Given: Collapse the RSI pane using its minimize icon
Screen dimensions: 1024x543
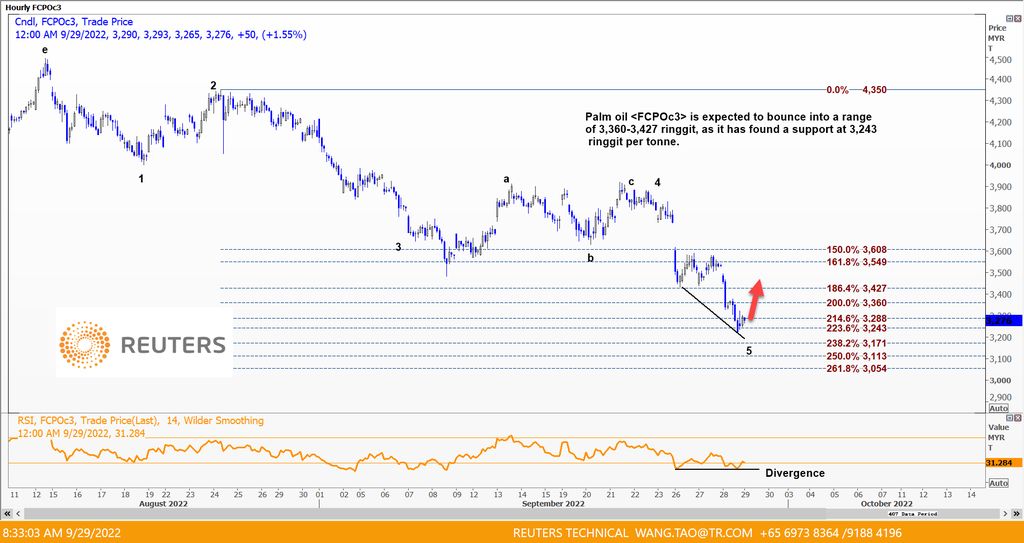Looking at the screenshot, I should 1010,418.
